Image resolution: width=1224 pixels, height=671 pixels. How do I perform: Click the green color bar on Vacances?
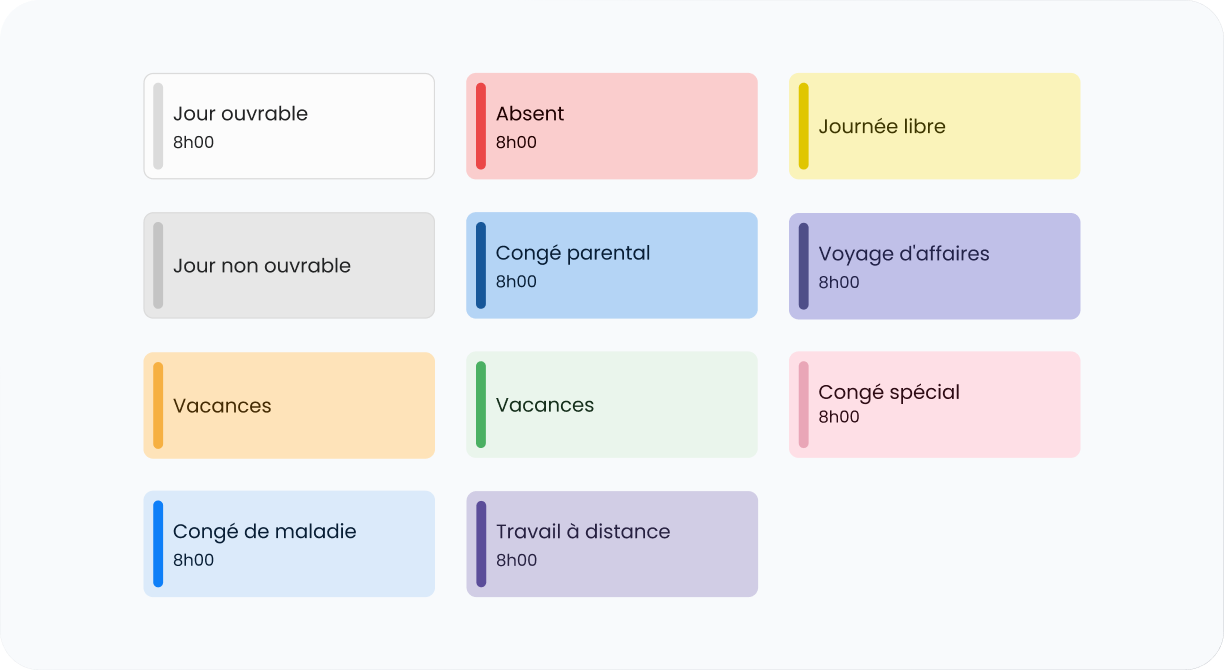coord(481,404)
